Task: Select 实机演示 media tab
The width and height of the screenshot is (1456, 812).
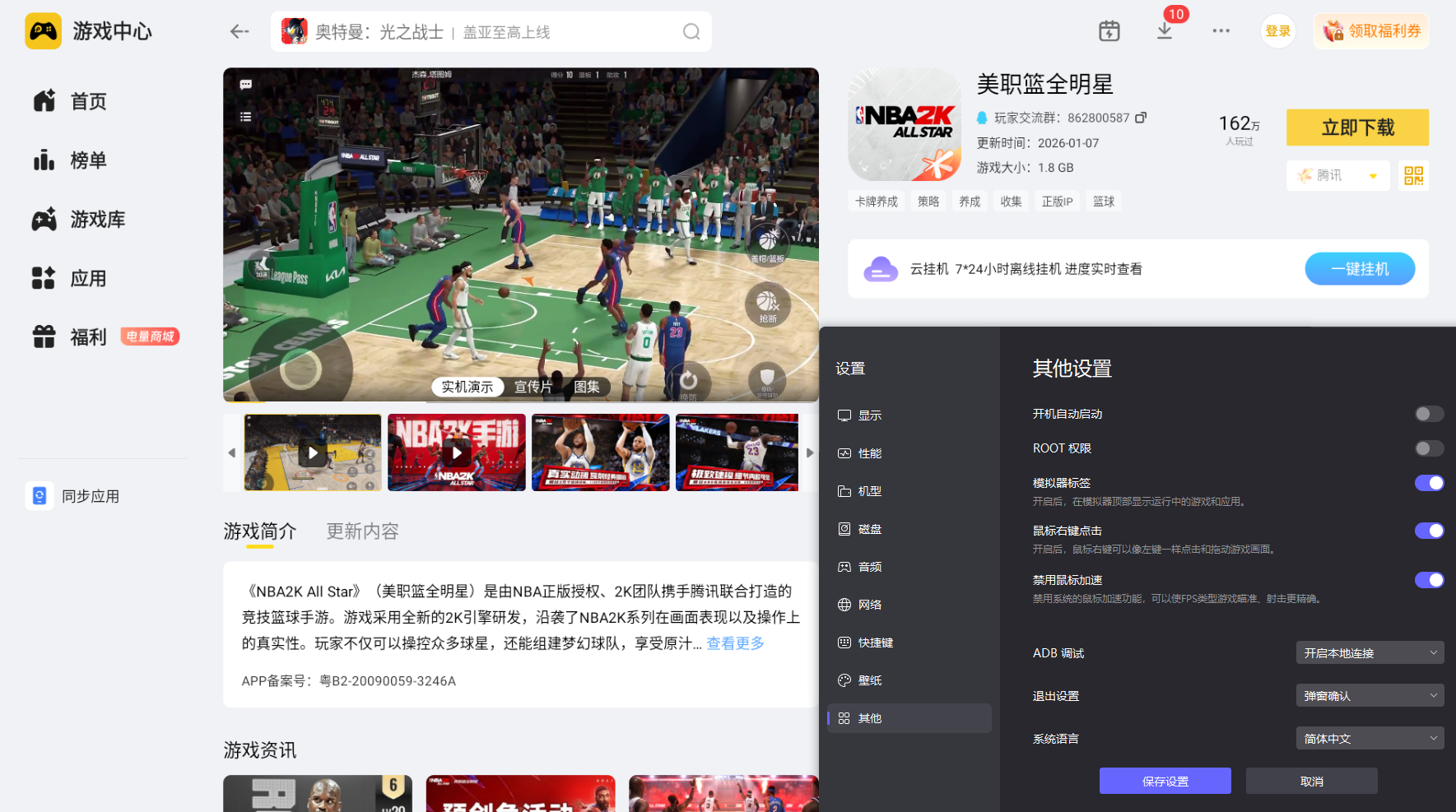Action: [x=468, y=387]
